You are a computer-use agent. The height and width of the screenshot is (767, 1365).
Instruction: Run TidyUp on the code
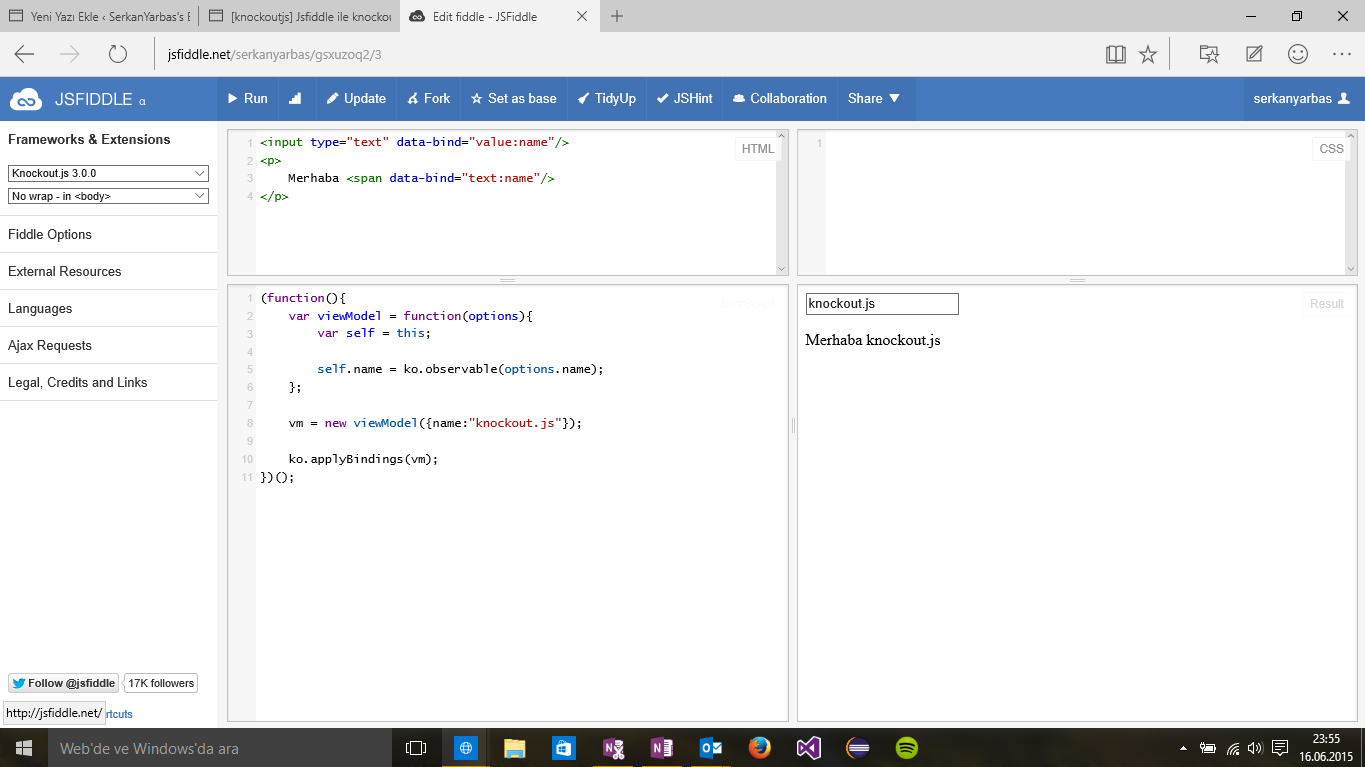(x=607, y=98)
